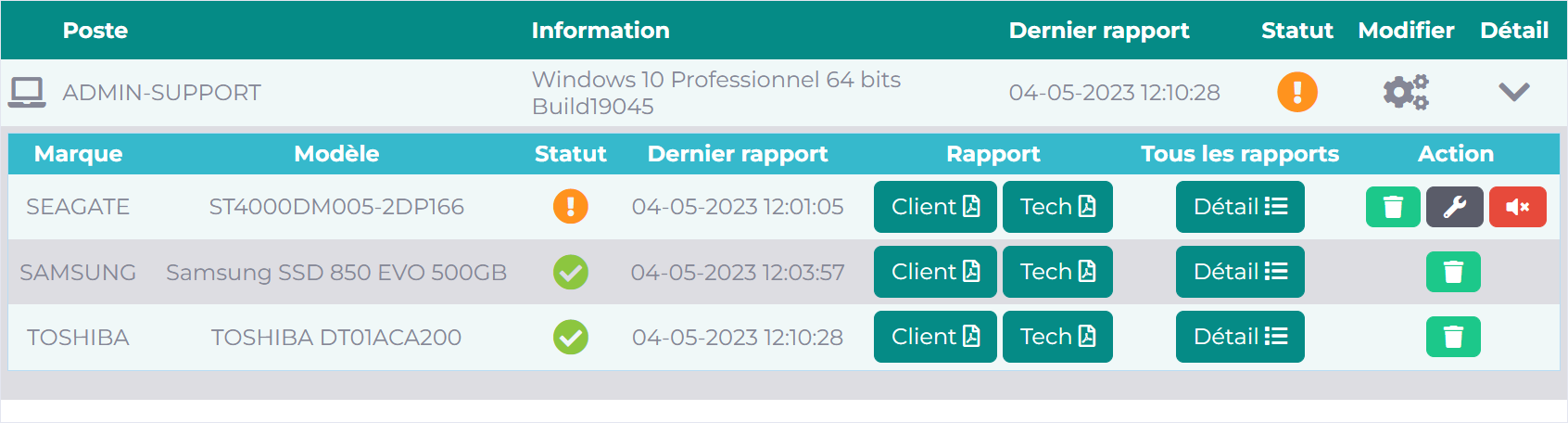Viewport: 1568px width, 423px height.
Task: Delete the SEAGATE disk with trash icon
Action: click(1393, 207)
